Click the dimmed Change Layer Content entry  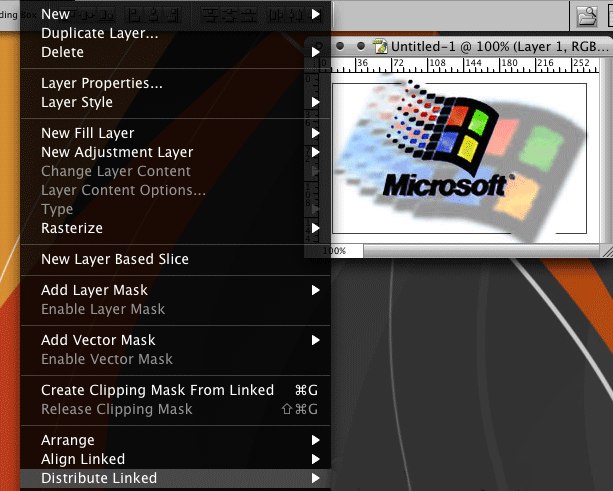coord(175,171)
